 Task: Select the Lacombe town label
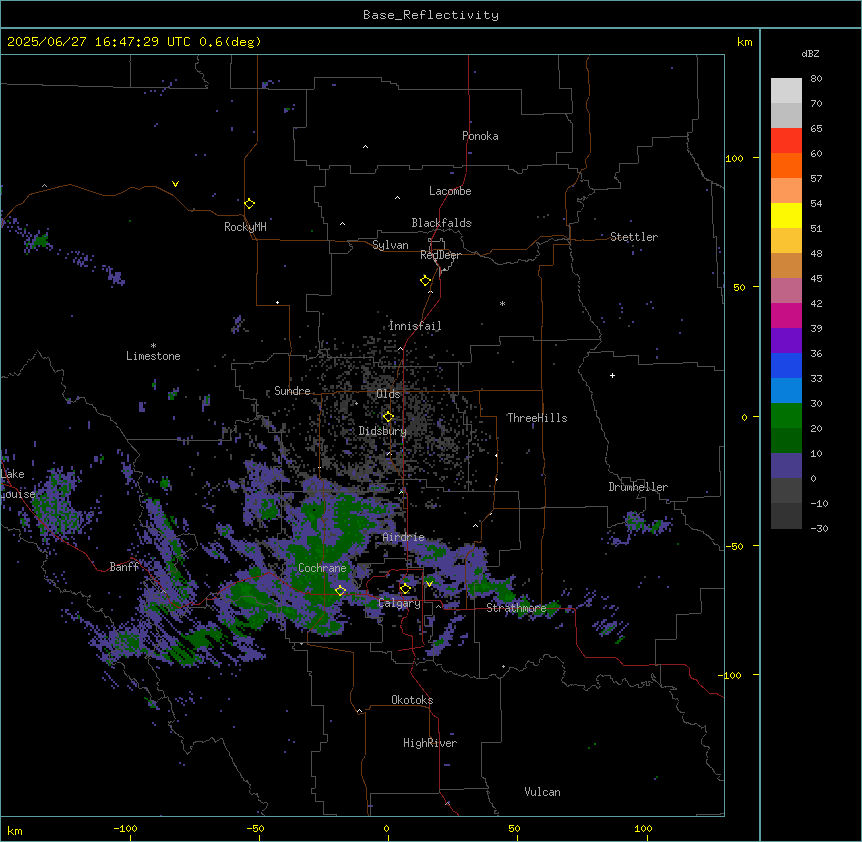tap(450, 191)
